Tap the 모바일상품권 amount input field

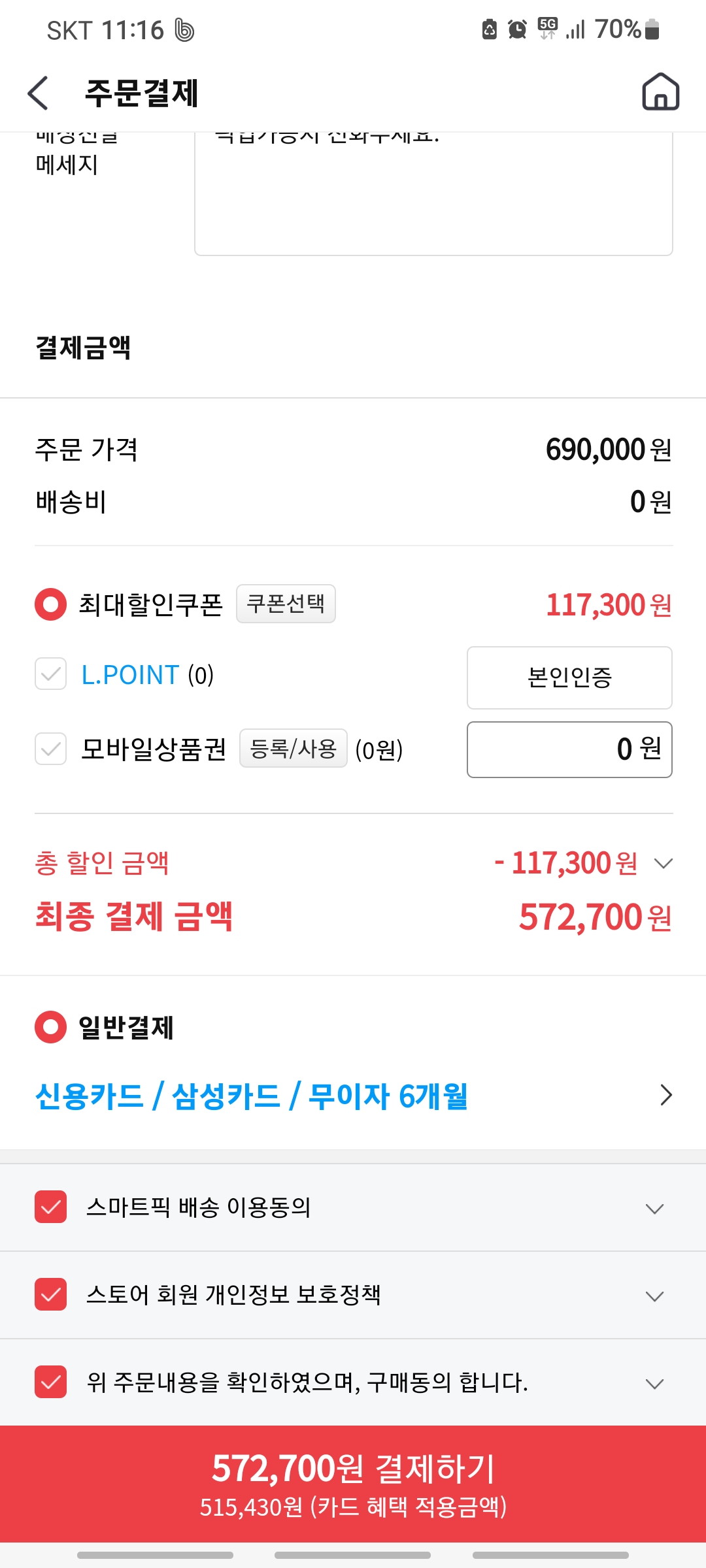pos(569,749)
